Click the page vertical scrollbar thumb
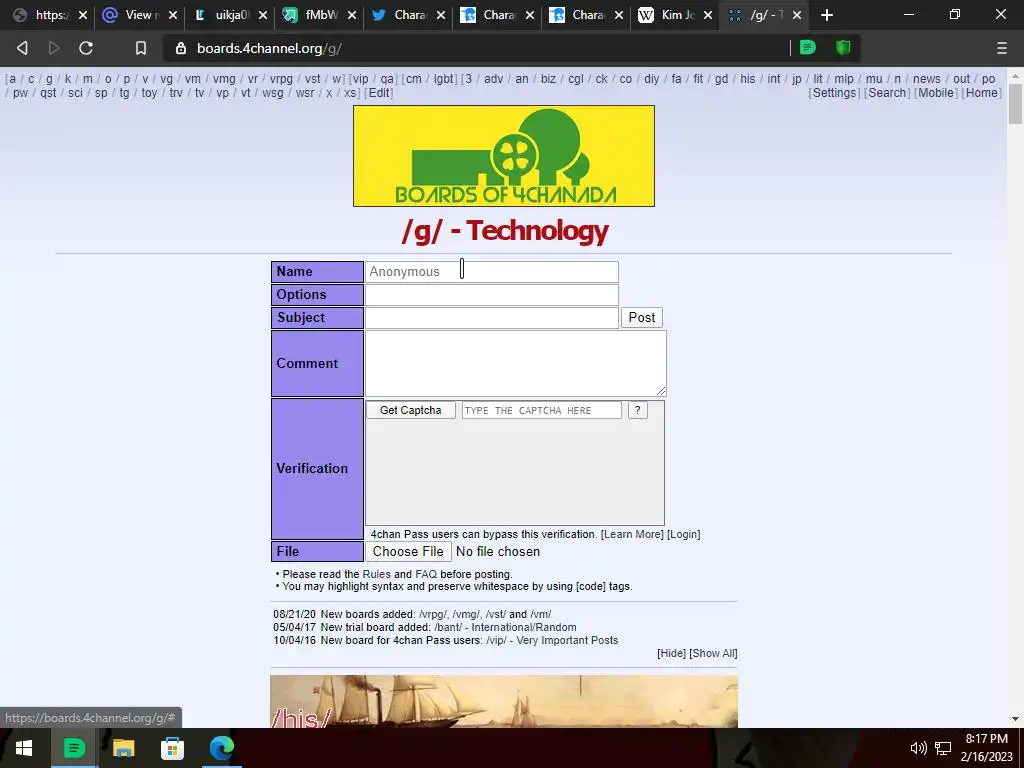The height and width of the screenshot is (768, 1024). click(x=1015, y=103)
